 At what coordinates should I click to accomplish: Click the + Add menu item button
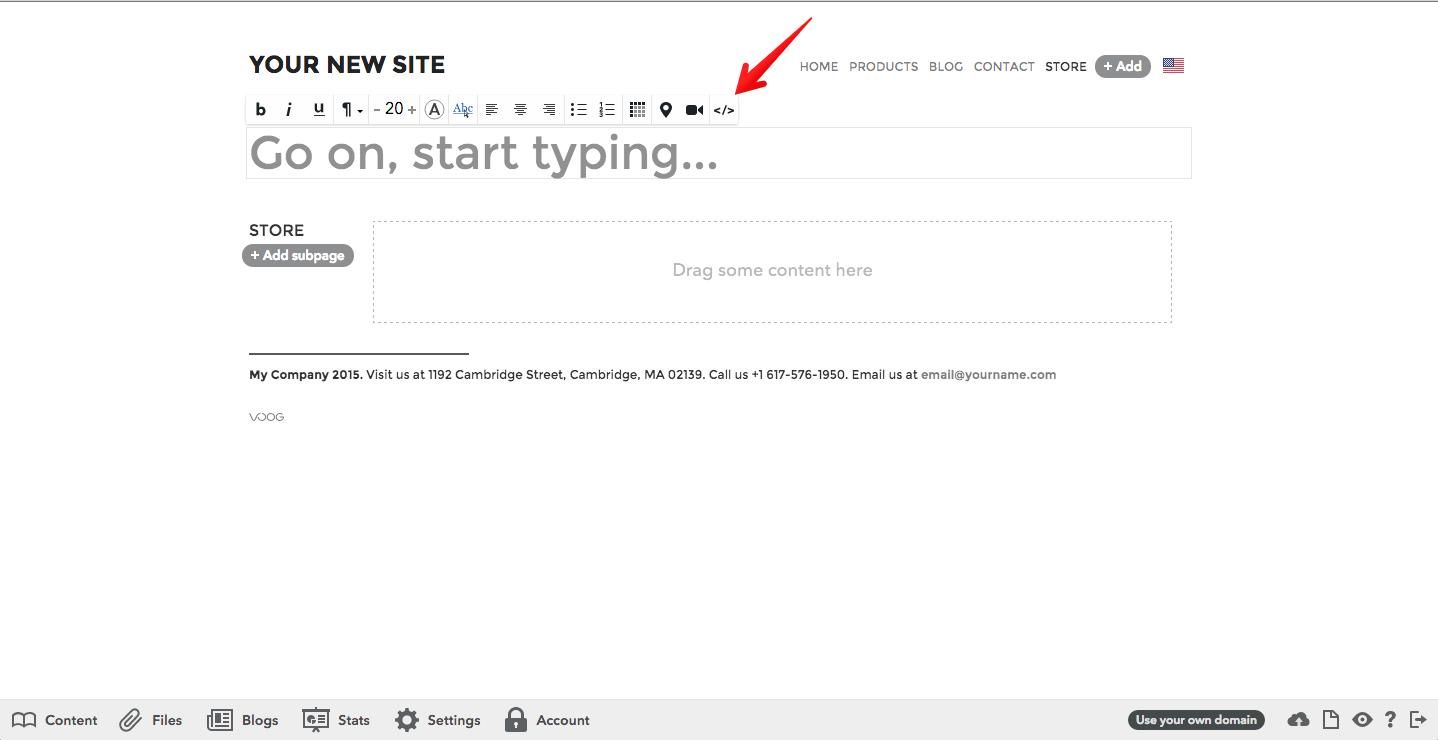1123,66
